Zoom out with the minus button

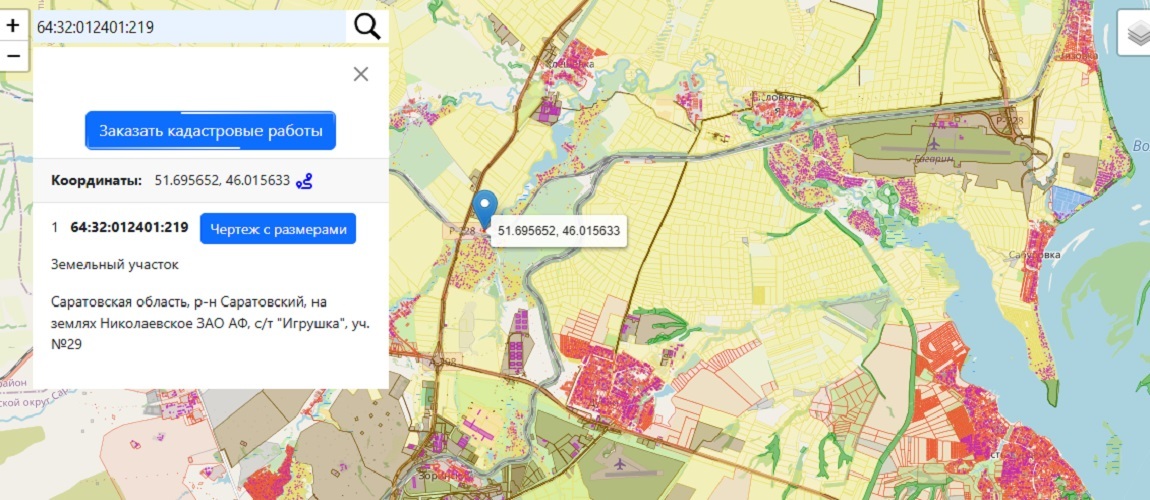[x=13, y=56]
